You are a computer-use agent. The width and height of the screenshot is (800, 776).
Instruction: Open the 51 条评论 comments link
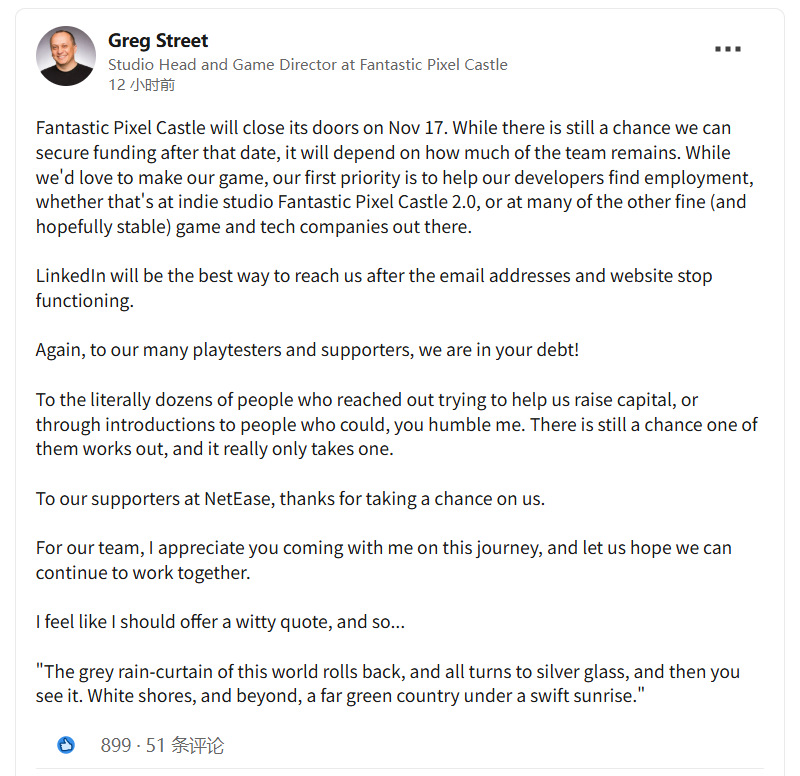pos(184,745)
